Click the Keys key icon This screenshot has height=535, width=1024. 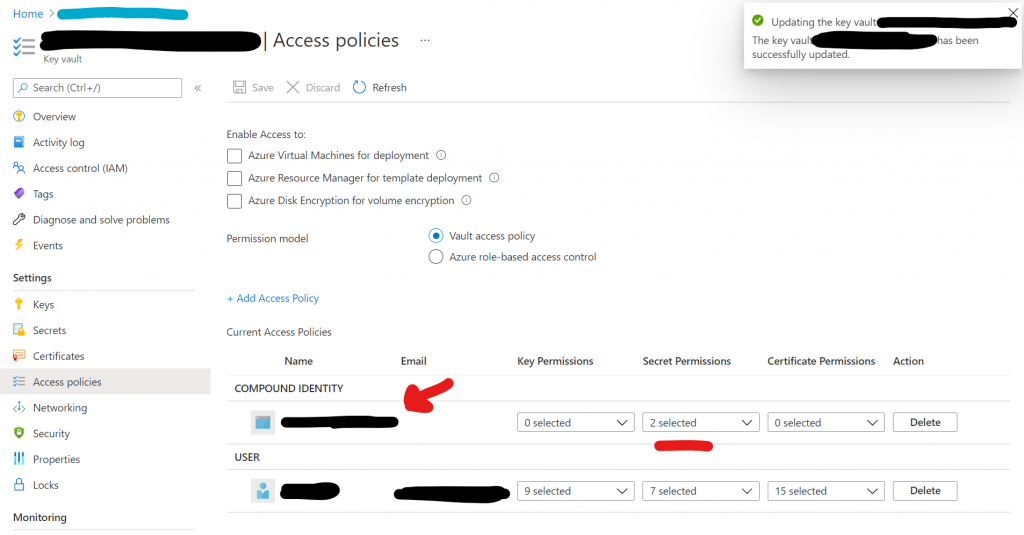[19, 304]
